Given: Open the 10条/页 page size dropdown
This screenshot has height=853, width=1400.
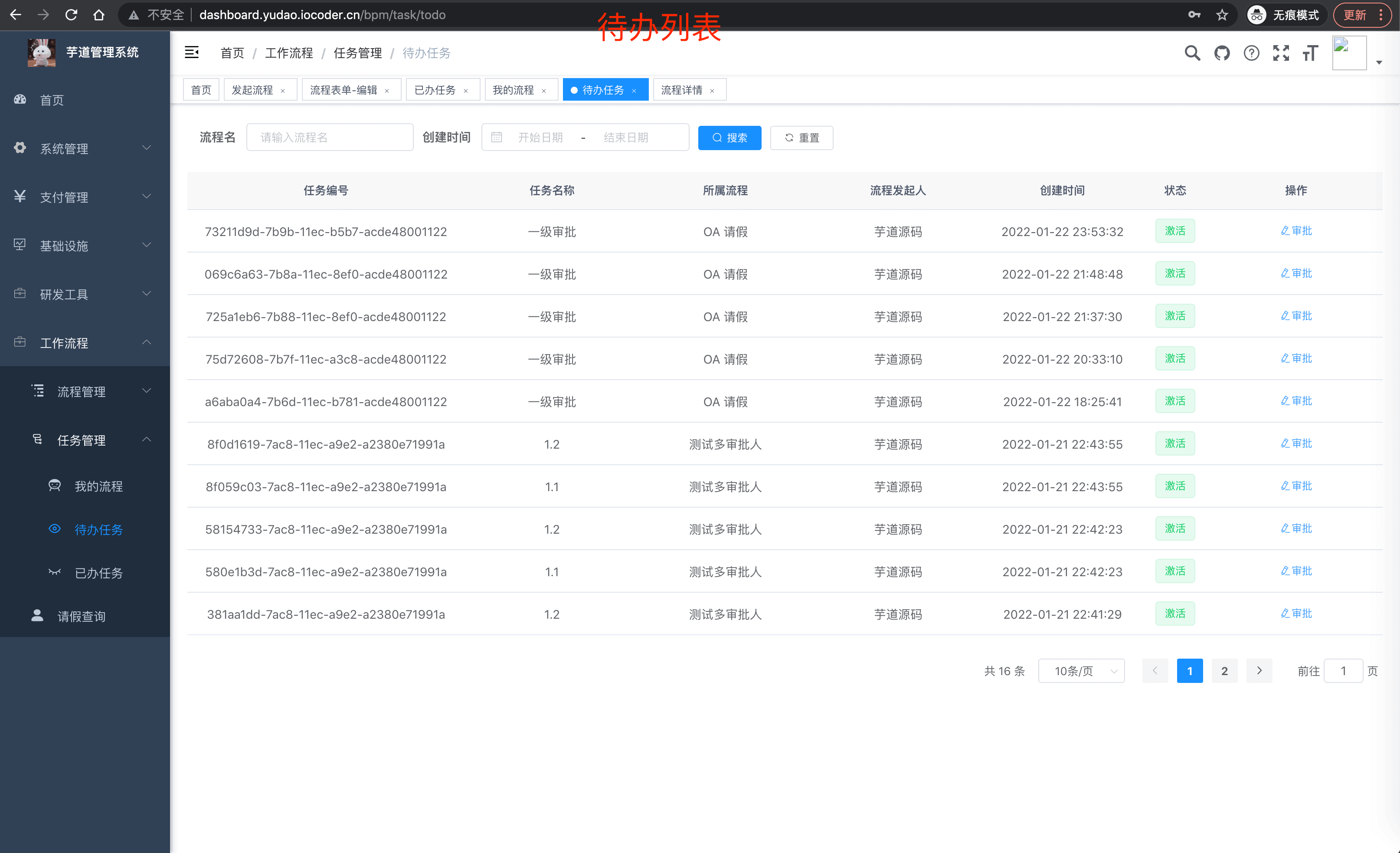Looking at the screenshot, I should pyautogui.click(x=1081, y=671).
